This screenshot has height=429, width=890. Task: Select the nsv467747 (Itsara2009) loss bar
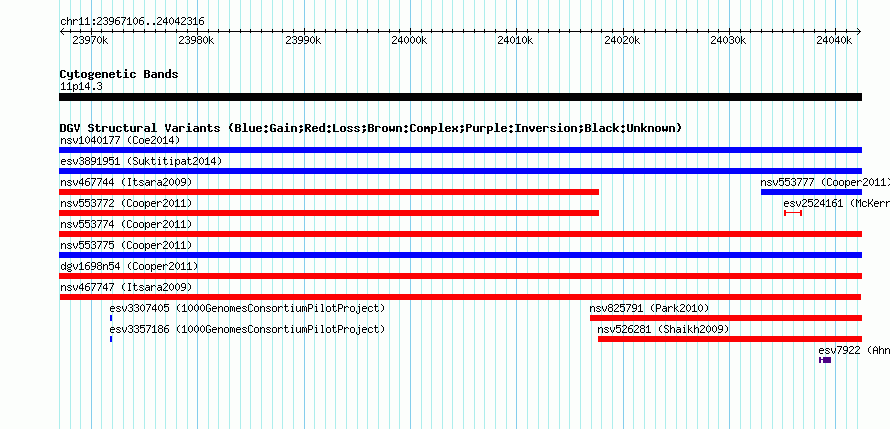460,297
